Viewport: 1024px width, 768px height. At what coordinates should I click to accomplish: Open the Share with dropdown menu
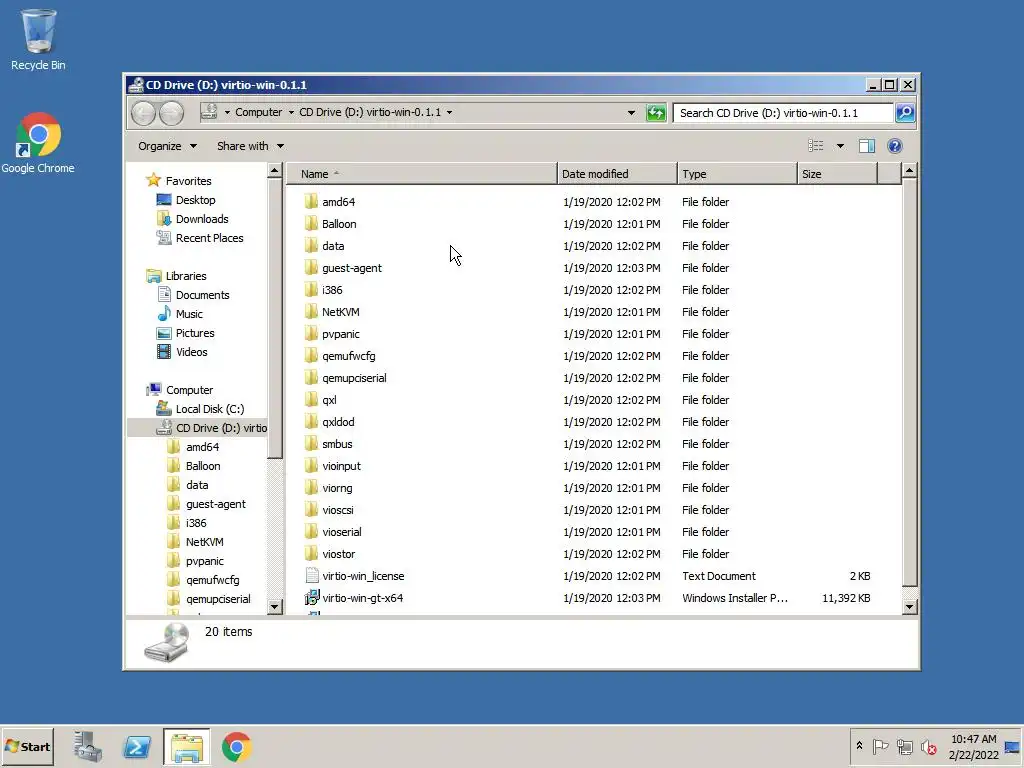click(250, 146)
